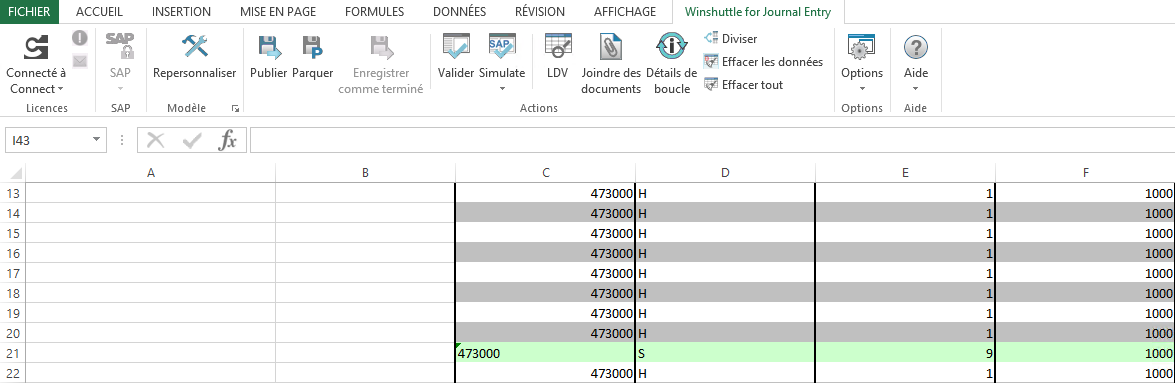Click Effacer tout
The image size is (1175, 383).
click(743, 85)
